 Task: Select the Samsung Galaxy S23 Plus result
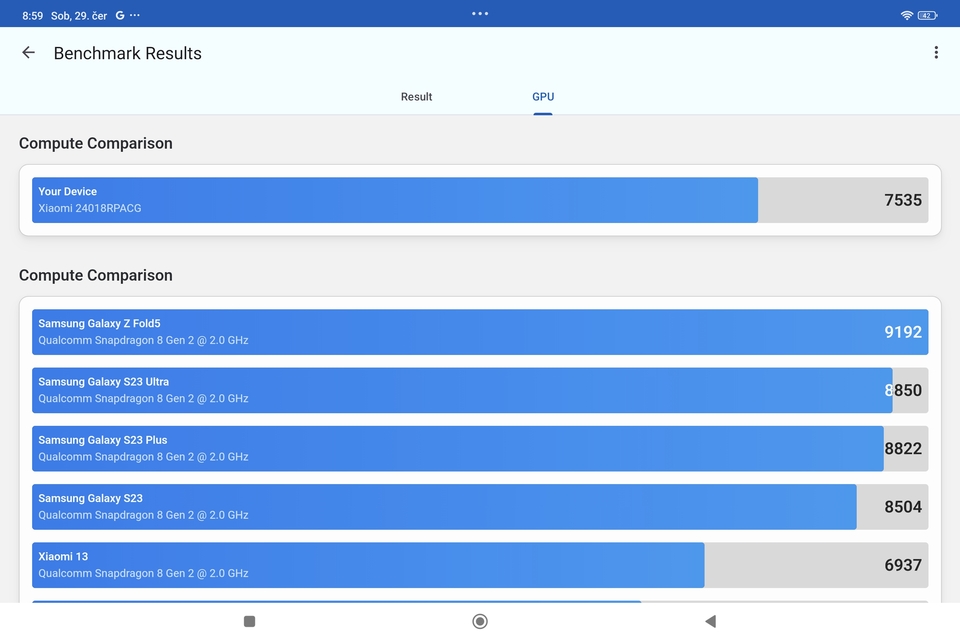coord(458,448)
